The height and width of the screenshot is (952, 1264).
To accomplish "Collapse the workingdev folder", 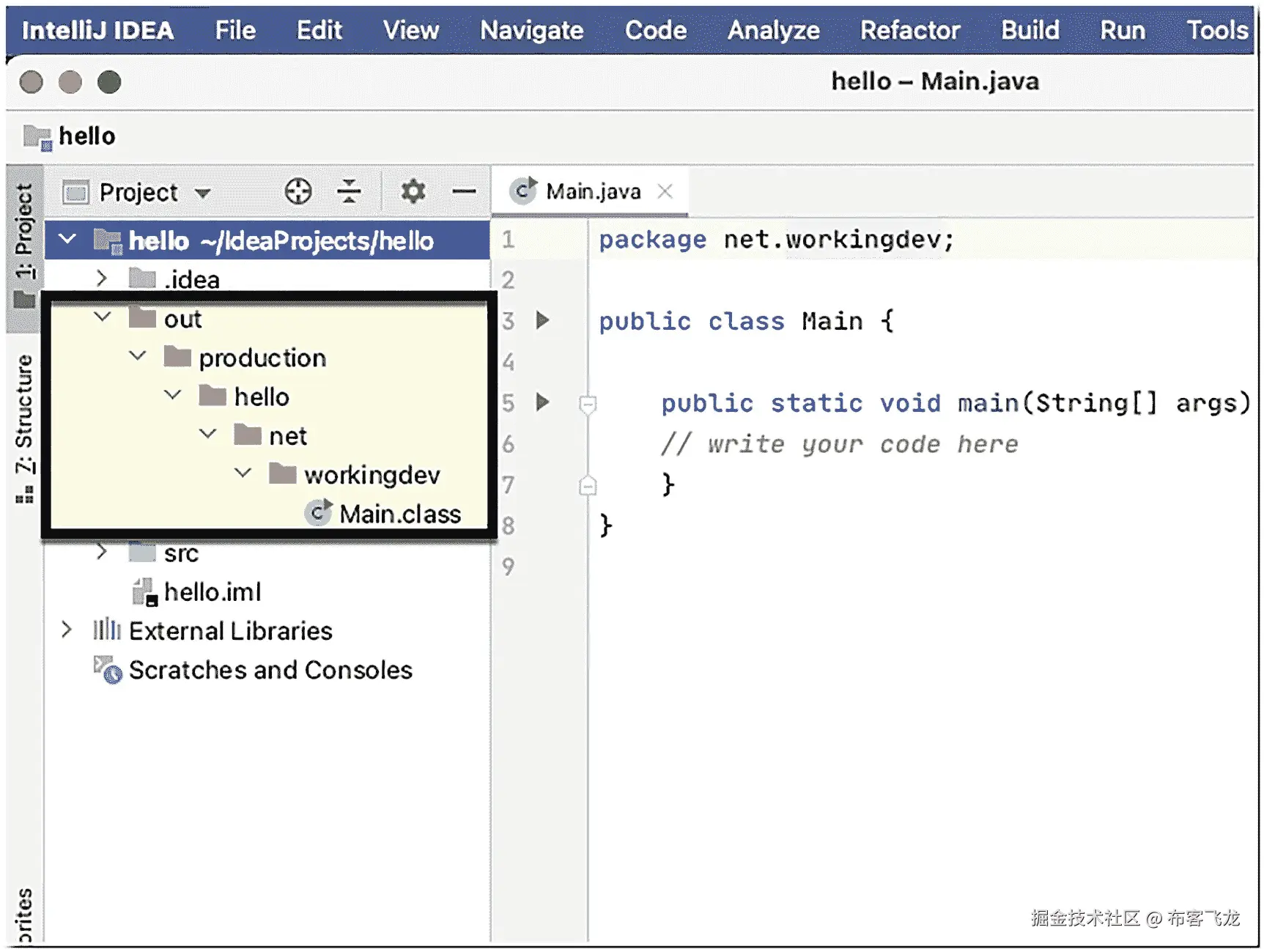I will click(x=243, y=473).
